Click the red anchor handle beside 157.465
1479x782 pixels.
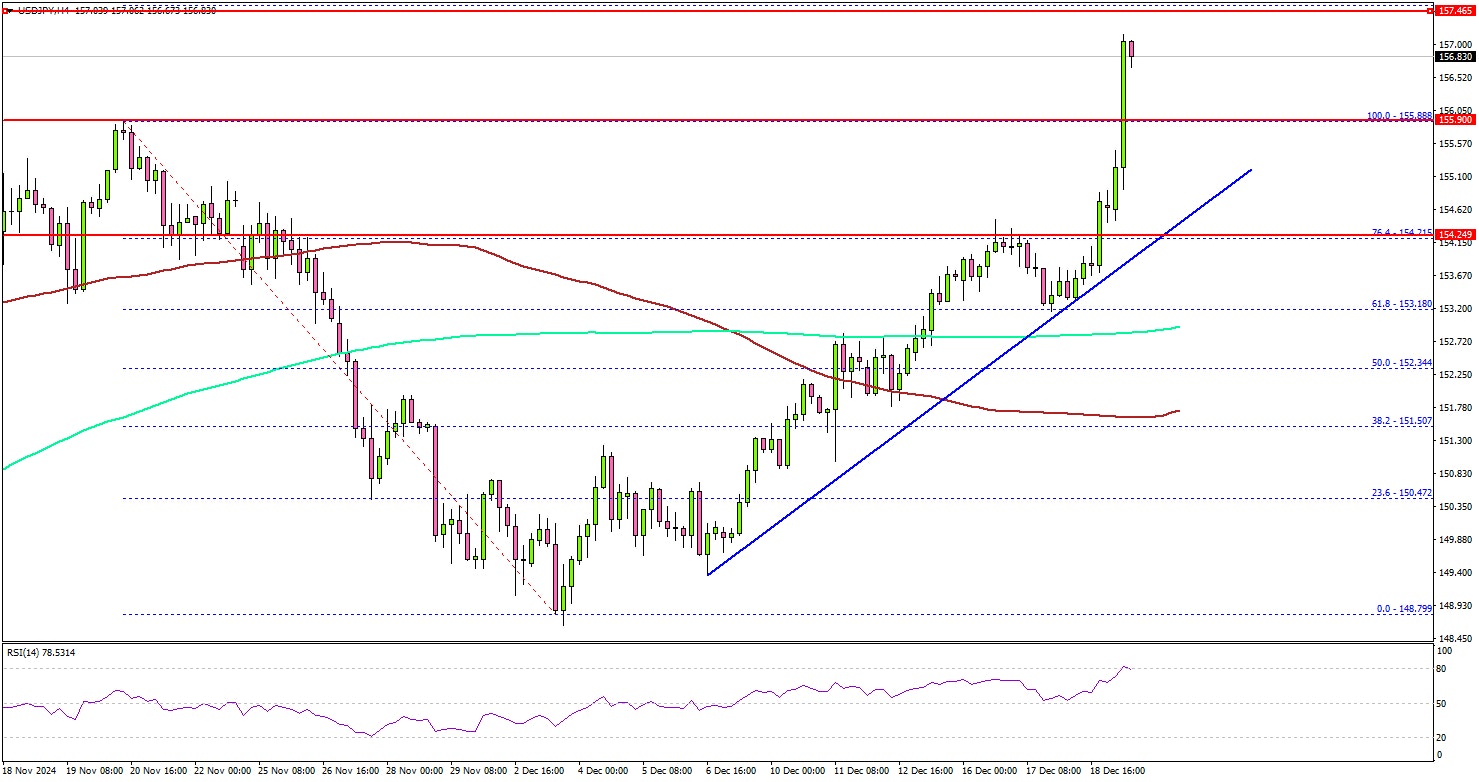click(1428, 10)
